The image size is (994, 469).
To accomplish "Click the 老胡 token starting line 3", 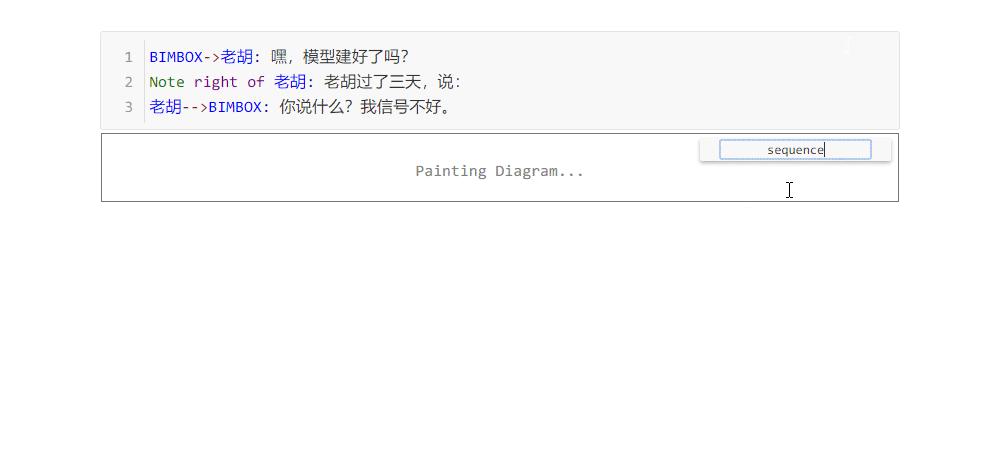I will tap(165, 107).
